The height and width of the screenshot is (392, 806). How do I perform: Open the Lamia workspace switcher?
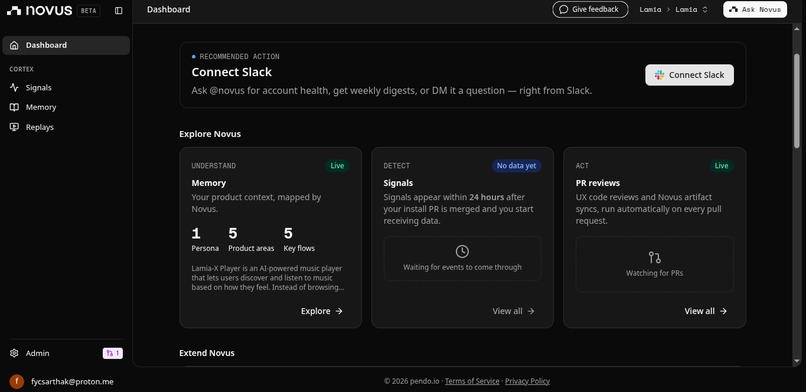(x=692, y=9)
